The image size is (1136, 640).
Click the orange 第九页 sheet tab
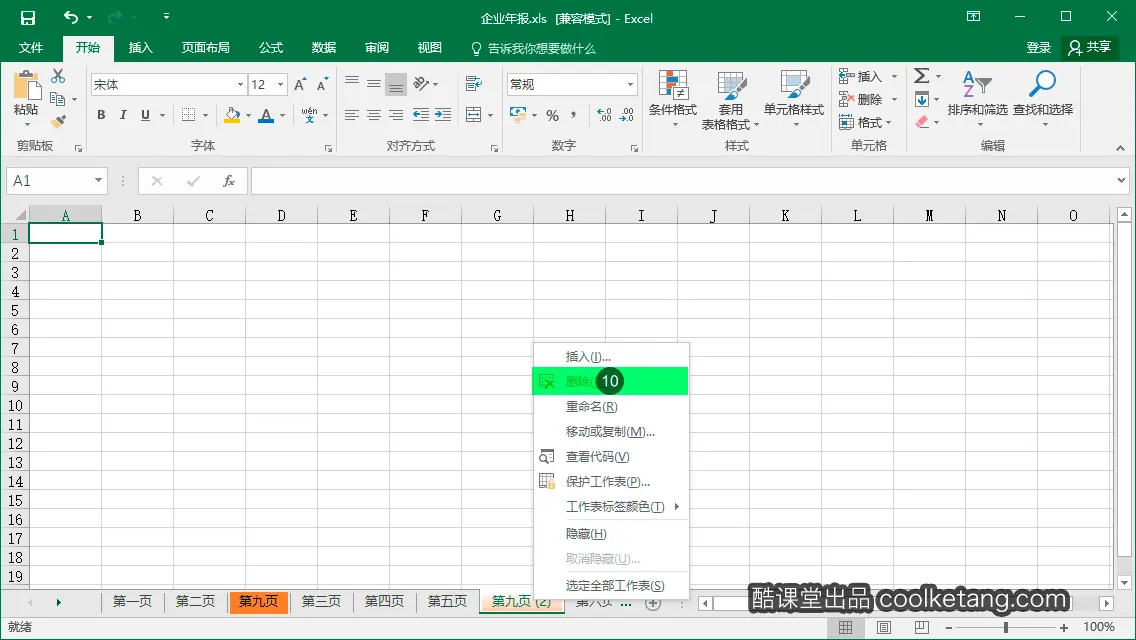259,601
